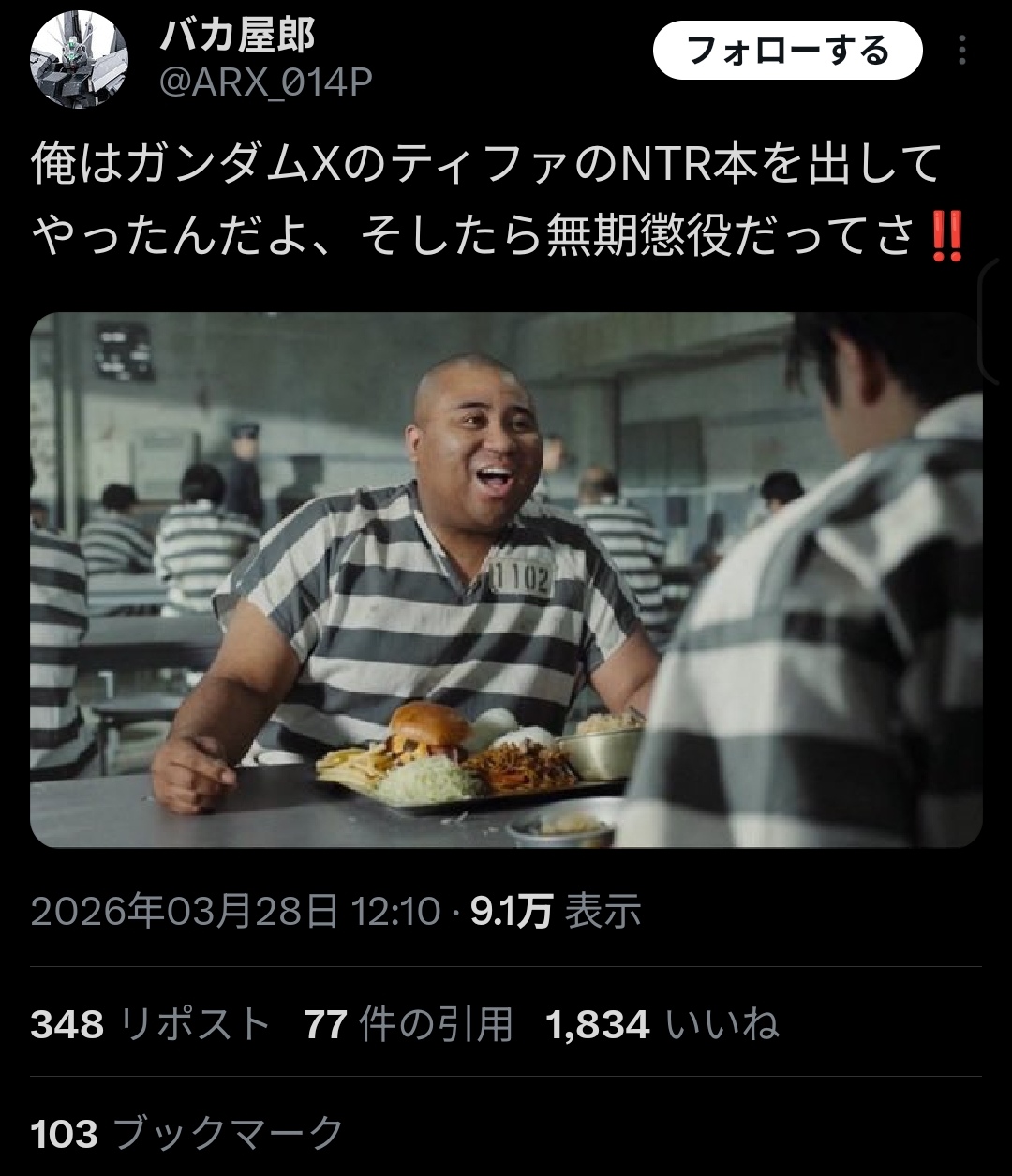
Task: Open the @ARX_014P handle link
Action: [x=265, y=83]
